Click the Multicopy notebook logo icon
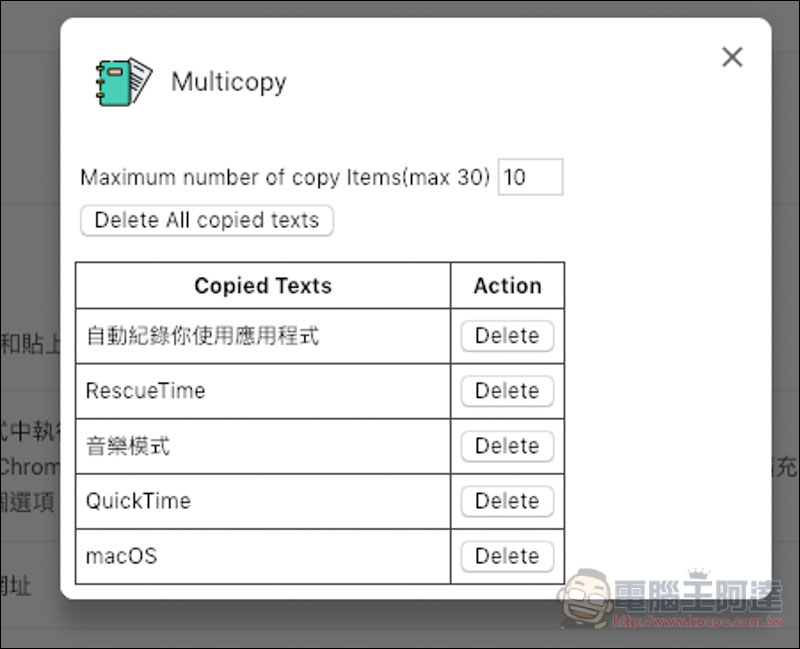This screenshot has height=649, width=800. point(124,82)
